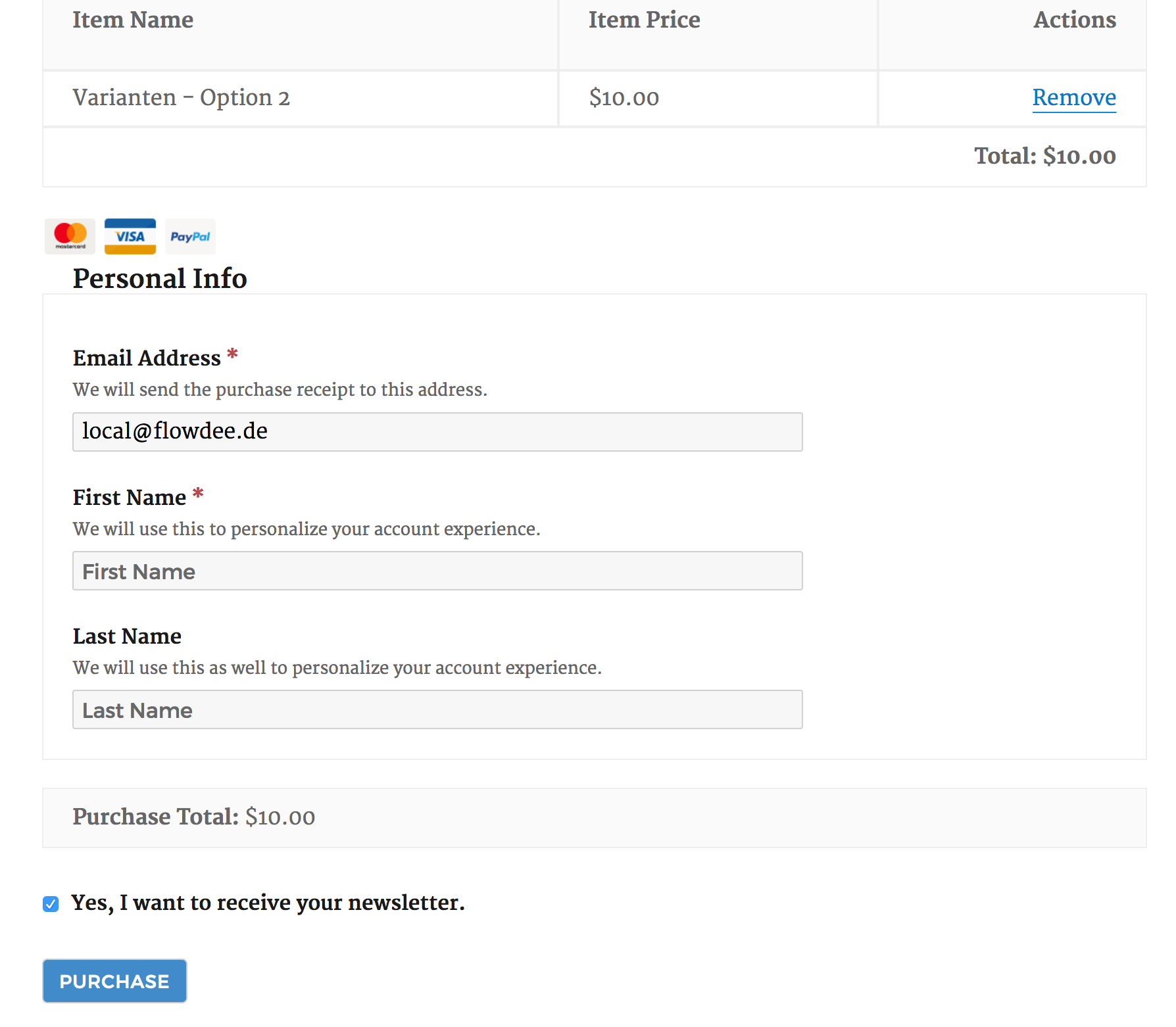Viewport: 1176px width, 1027px height.
Task: Click the 'Actions' column header
Action: (1075, 20)
